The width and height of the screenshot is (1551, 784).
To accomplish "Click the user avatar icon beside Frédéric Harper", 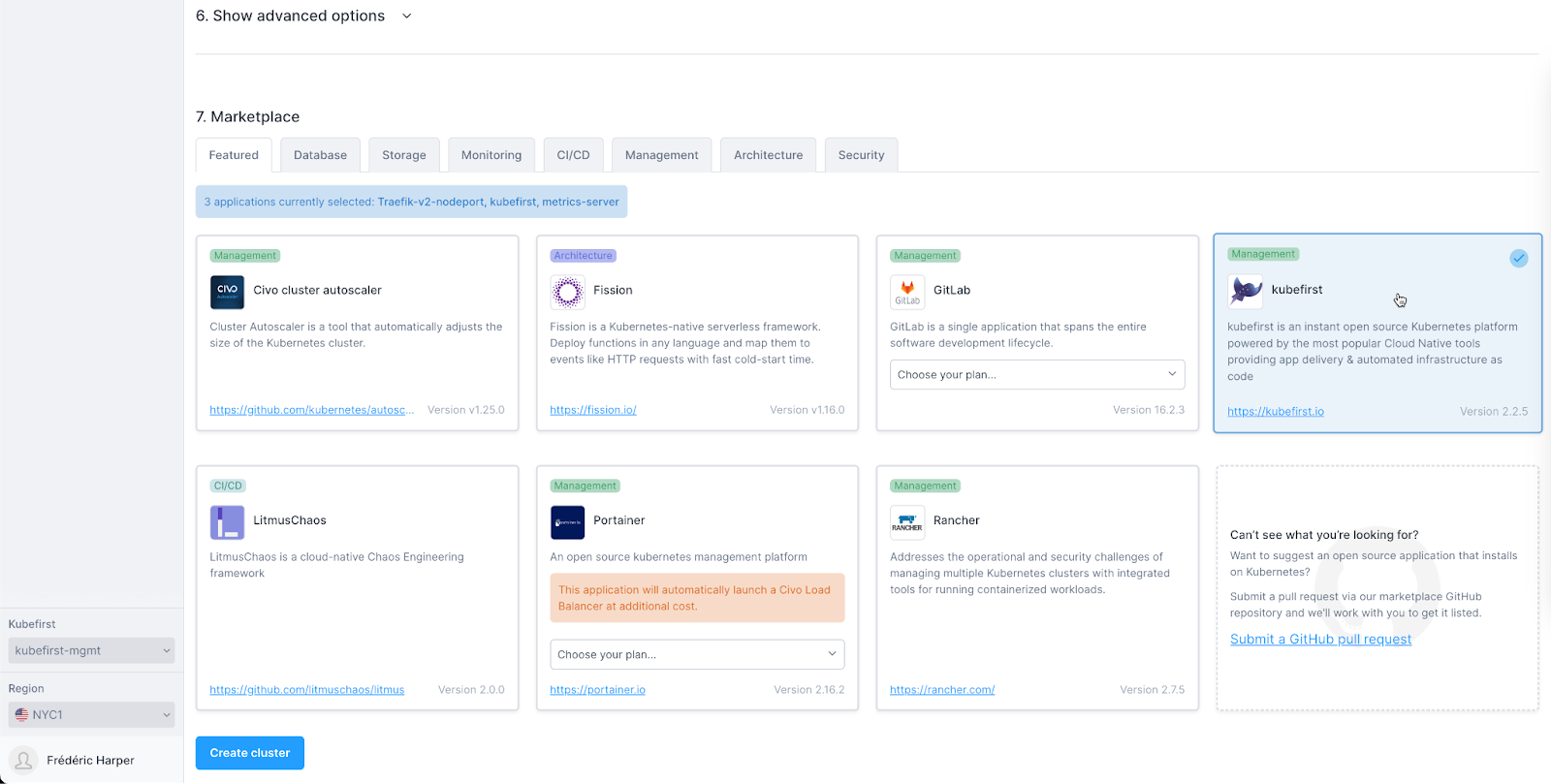I will [x=23, y=761].
